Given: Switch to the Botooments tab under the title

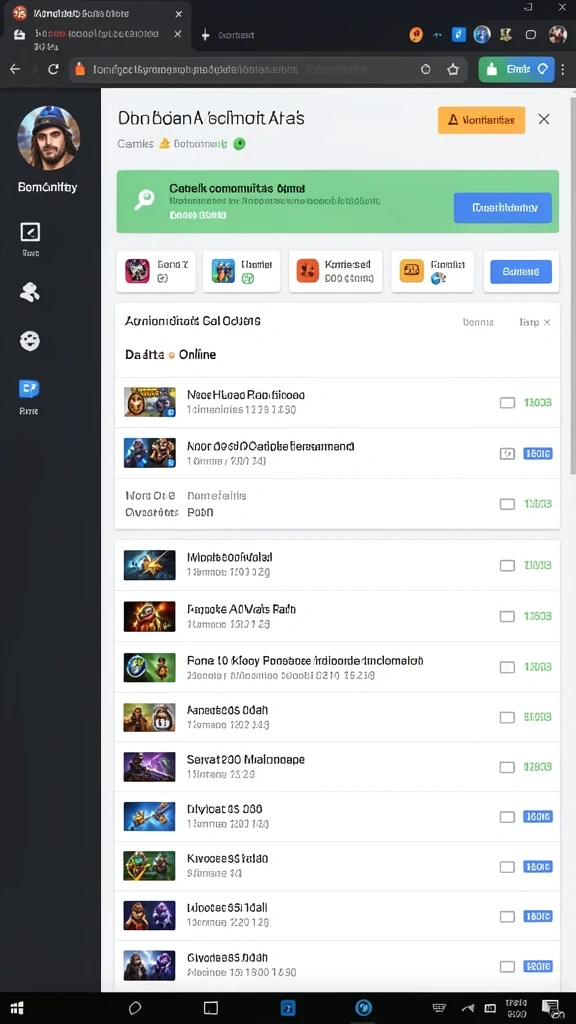Looking at the screenshot, I should click(x=200, y=144).
